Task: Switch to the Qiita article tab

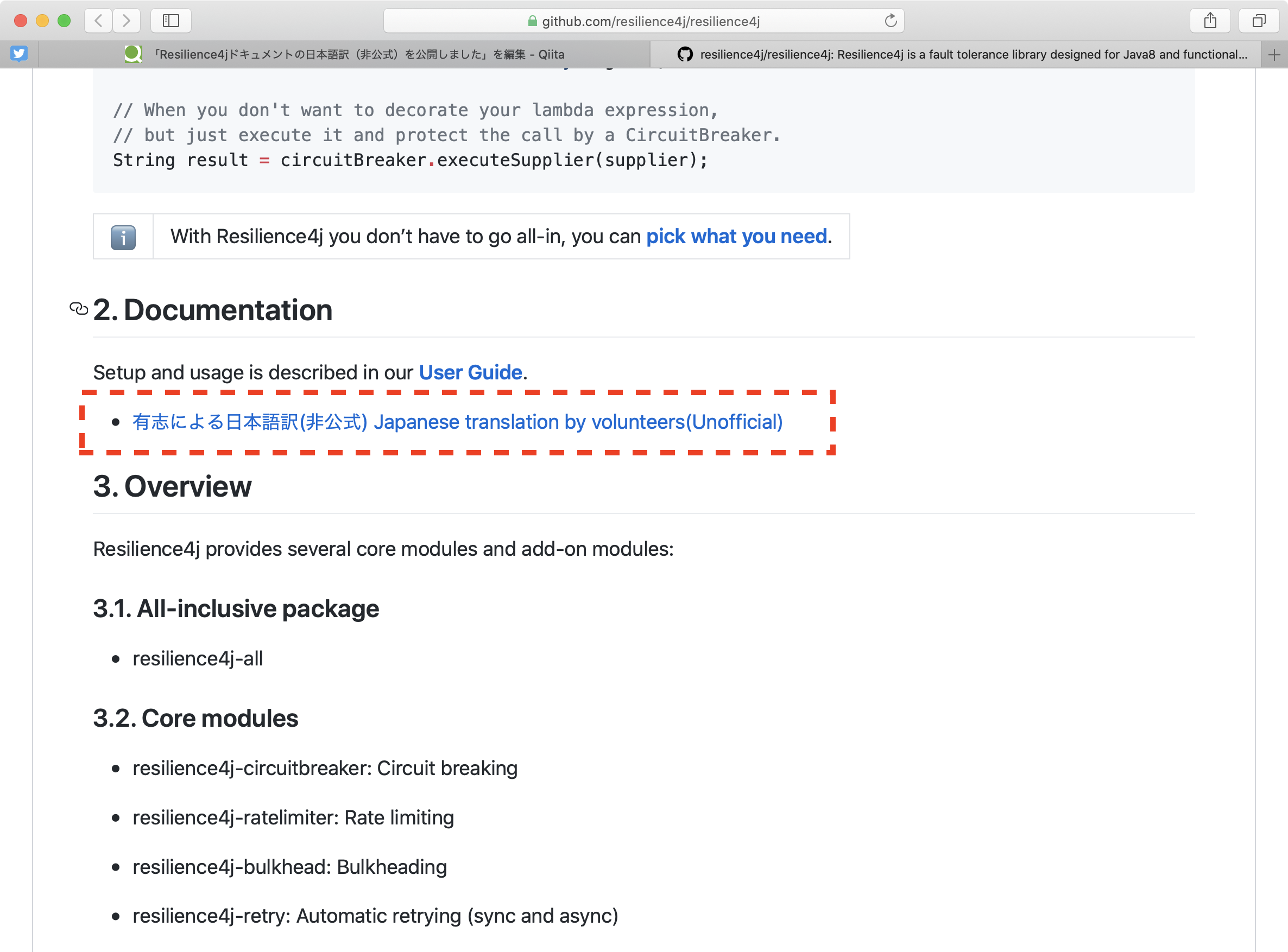Action: [344, 54]
